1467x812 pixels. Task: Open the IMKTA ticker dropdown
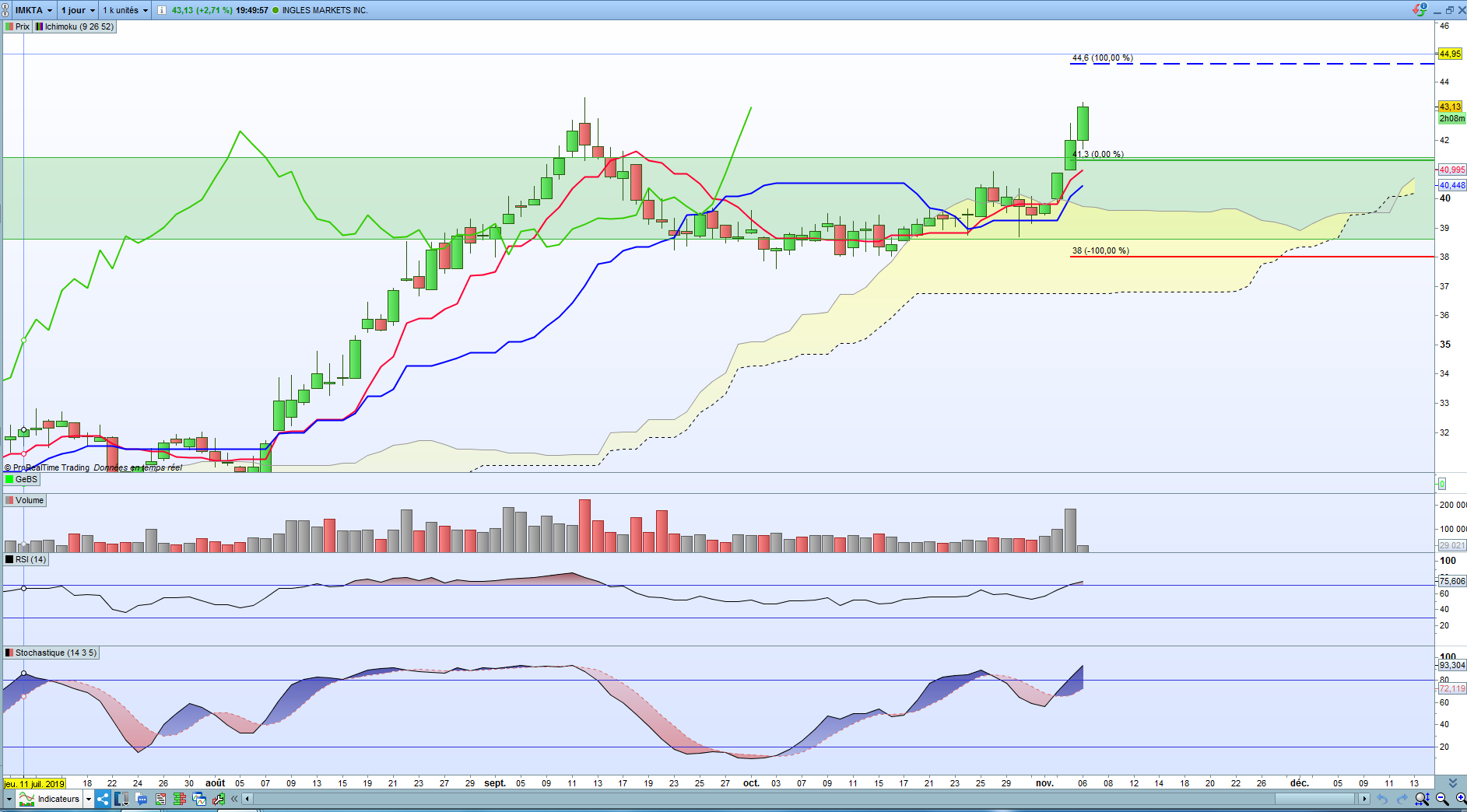pos(34,10)
